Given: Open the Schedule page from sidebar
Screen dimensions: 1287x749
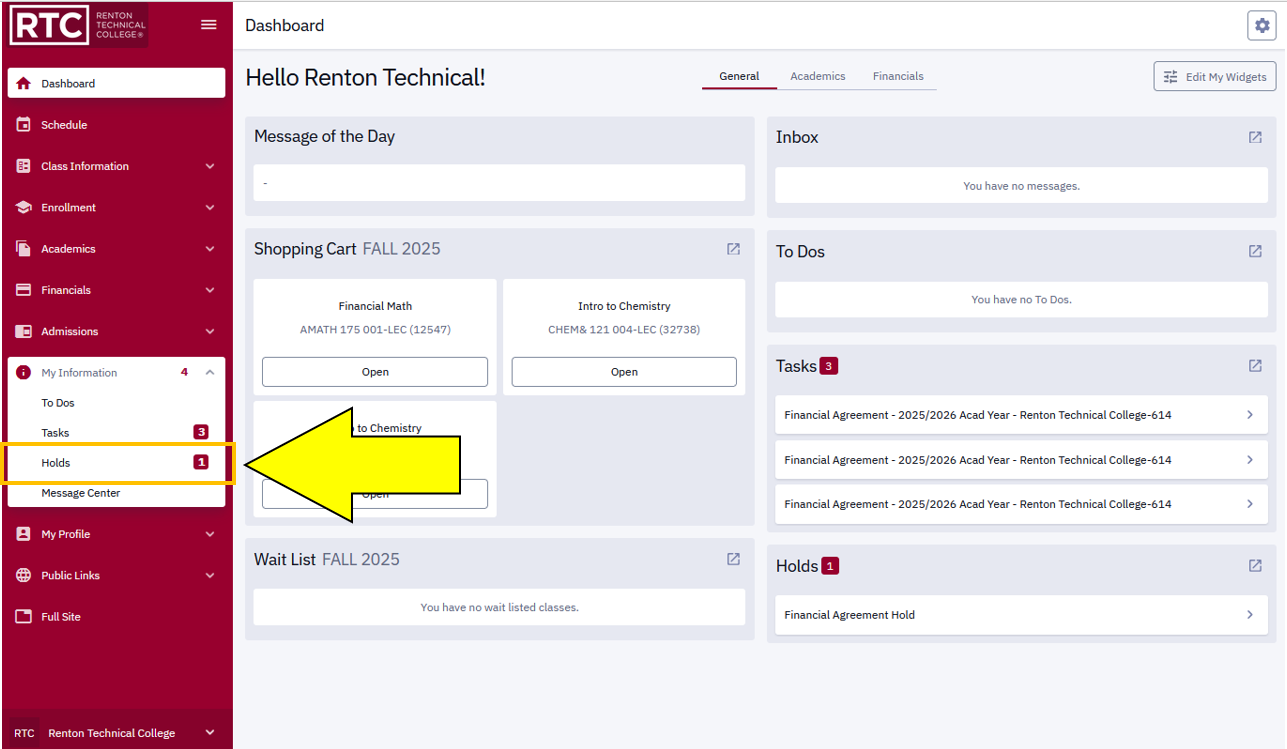Looking at the screenshot, I should (x=64, y=125).
